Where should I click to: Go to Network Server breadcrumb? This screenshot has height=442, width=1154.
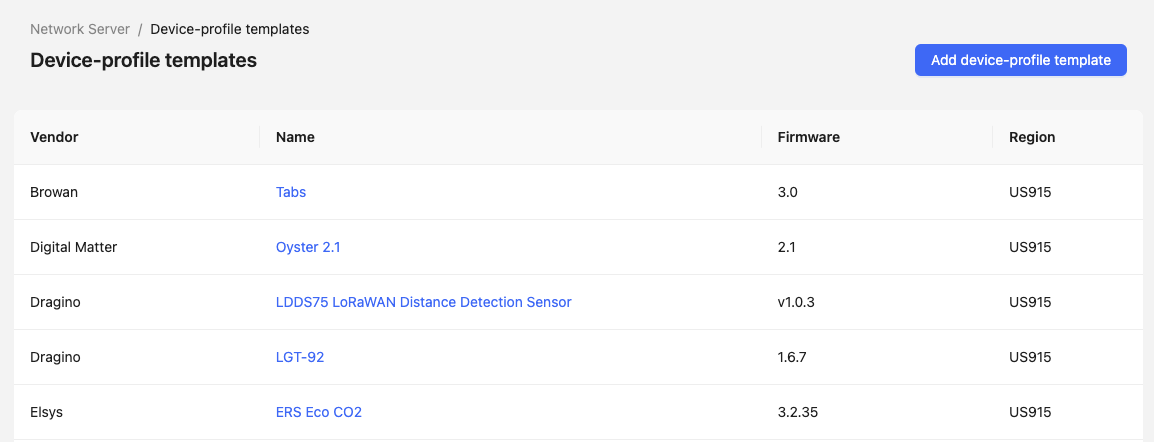[80, 29]
